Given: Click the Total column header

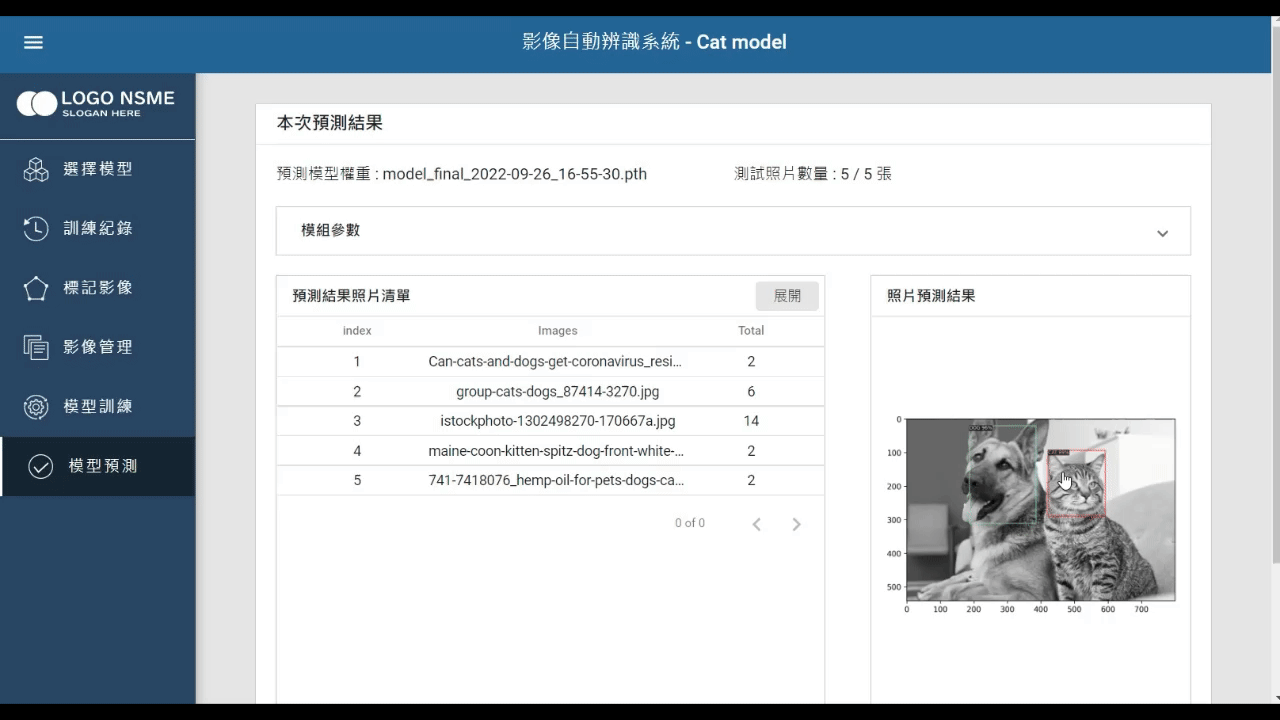Looking at the screenshot, I should pos(751,330).
